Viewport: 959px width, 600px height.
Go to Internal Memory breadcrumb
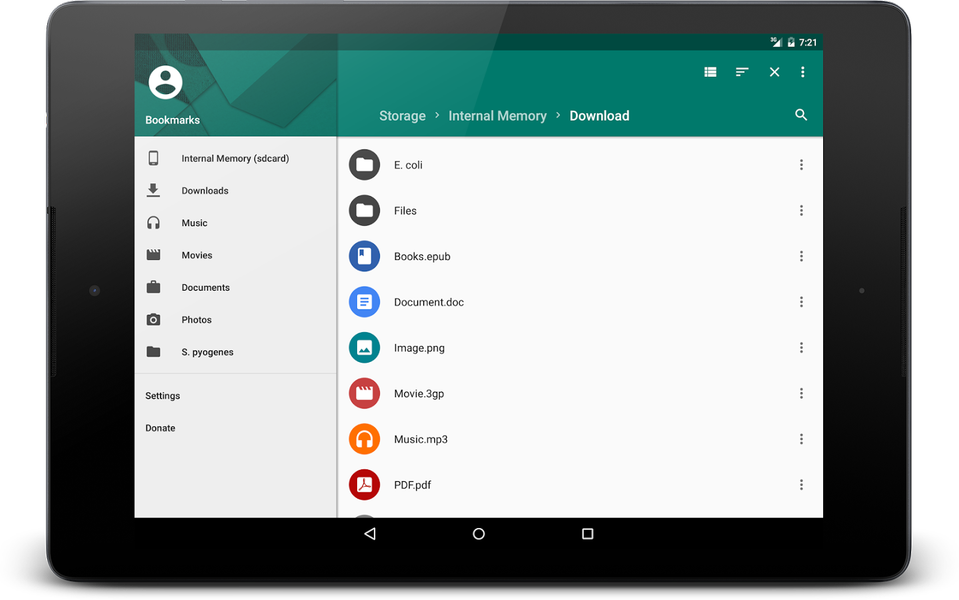click(x=497, y=115)
